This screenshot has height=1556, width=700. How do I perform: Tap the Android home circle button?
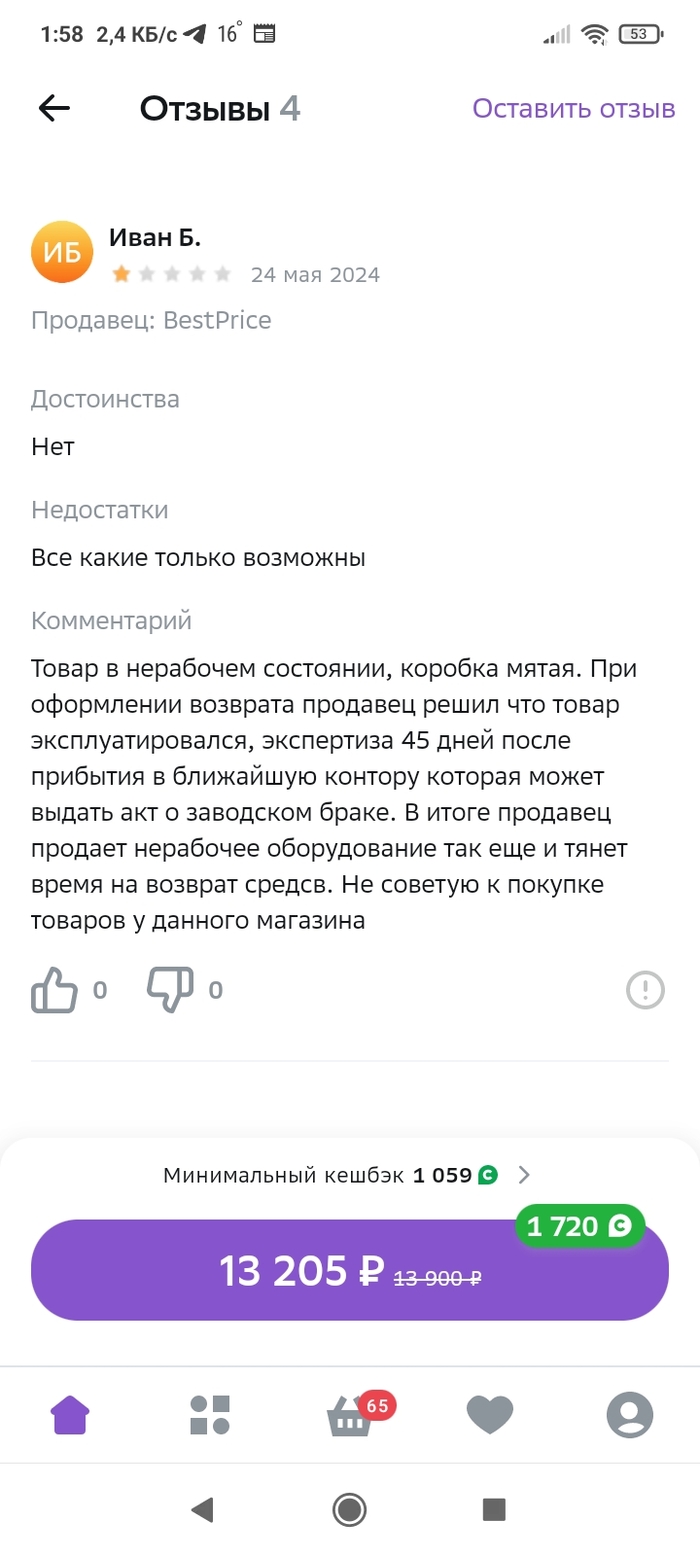pos(350,1509)
